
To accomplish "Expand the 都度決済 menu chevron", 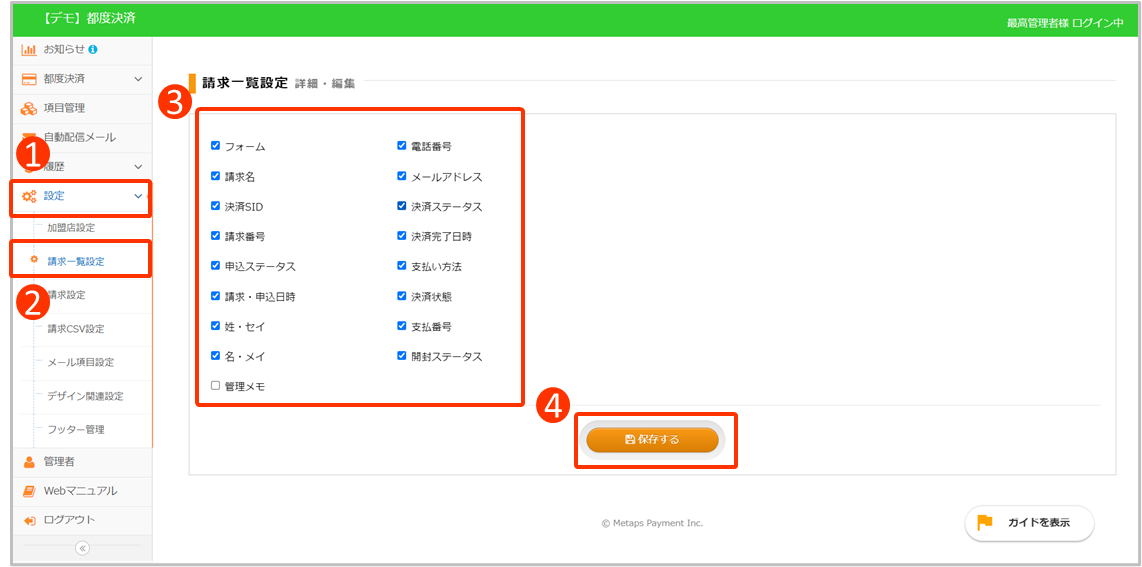I will [138, 78].
